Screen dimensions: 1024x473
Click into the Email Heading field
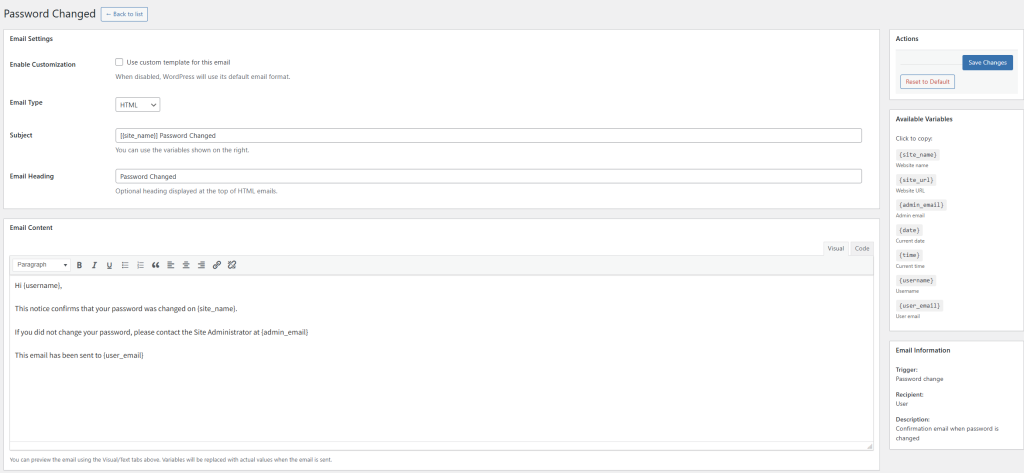click(488, 176)
